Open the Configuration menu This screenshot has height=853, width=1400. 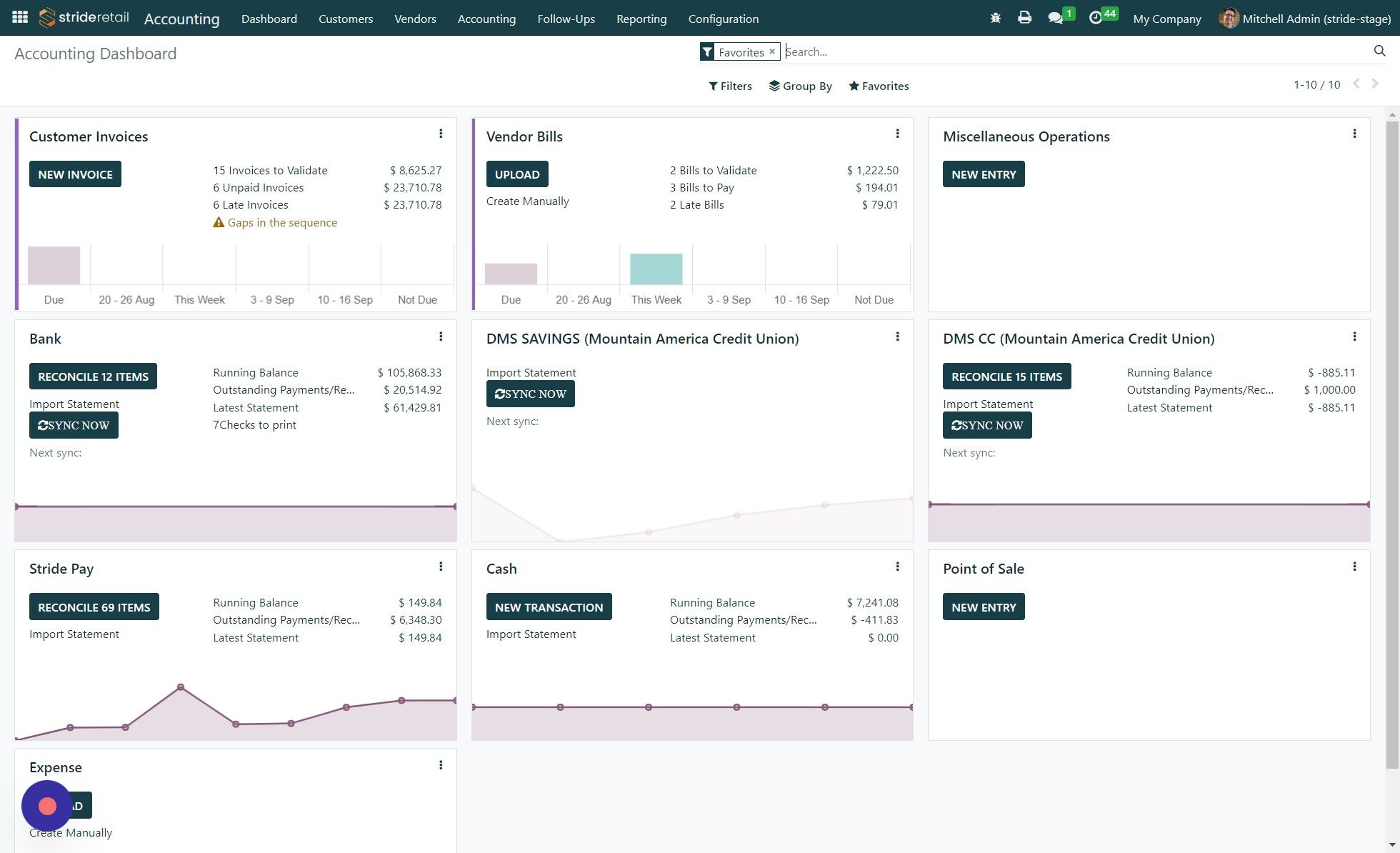click(x=723, y=19)
